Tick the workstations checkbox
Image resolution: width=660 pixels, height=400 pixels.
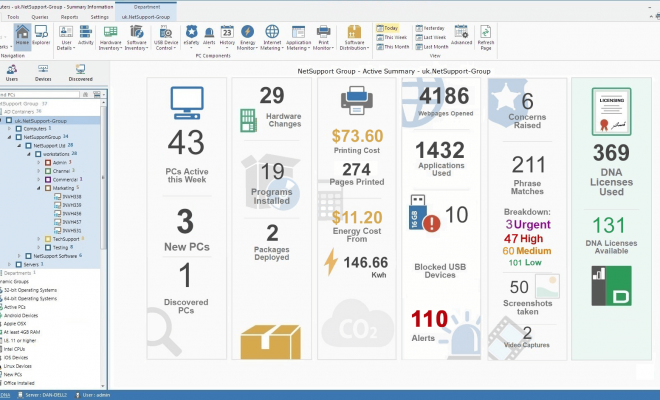[x=38, y=154]
